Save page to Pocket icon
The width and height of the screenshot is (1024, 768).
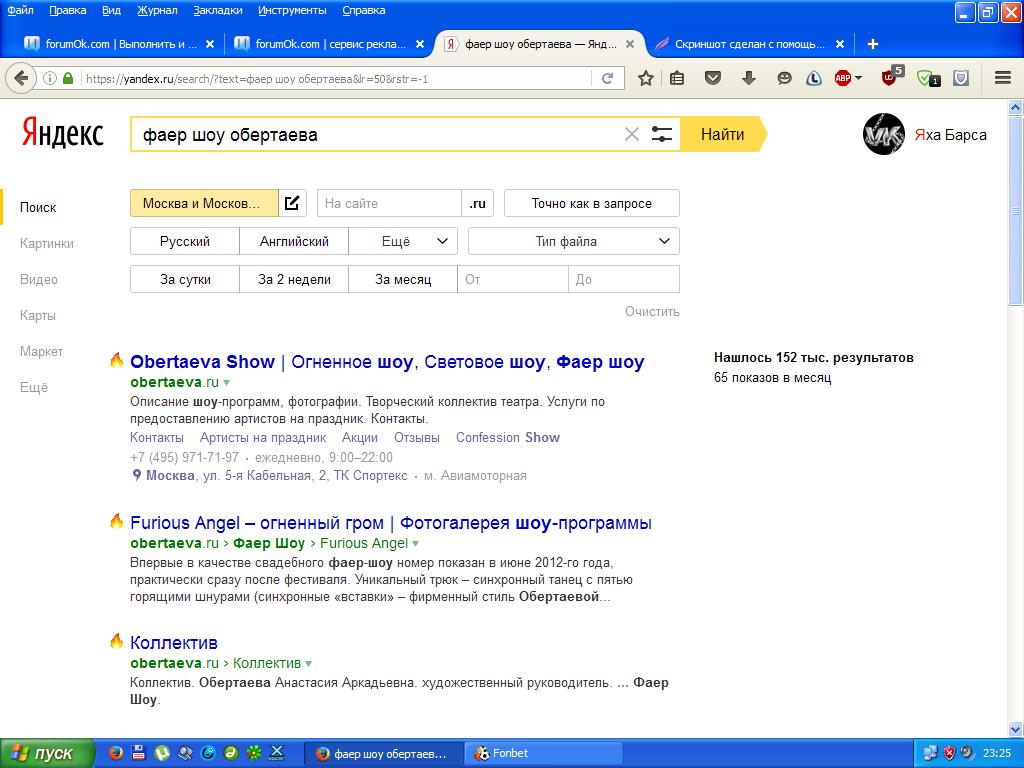click(x=712, y=78)
